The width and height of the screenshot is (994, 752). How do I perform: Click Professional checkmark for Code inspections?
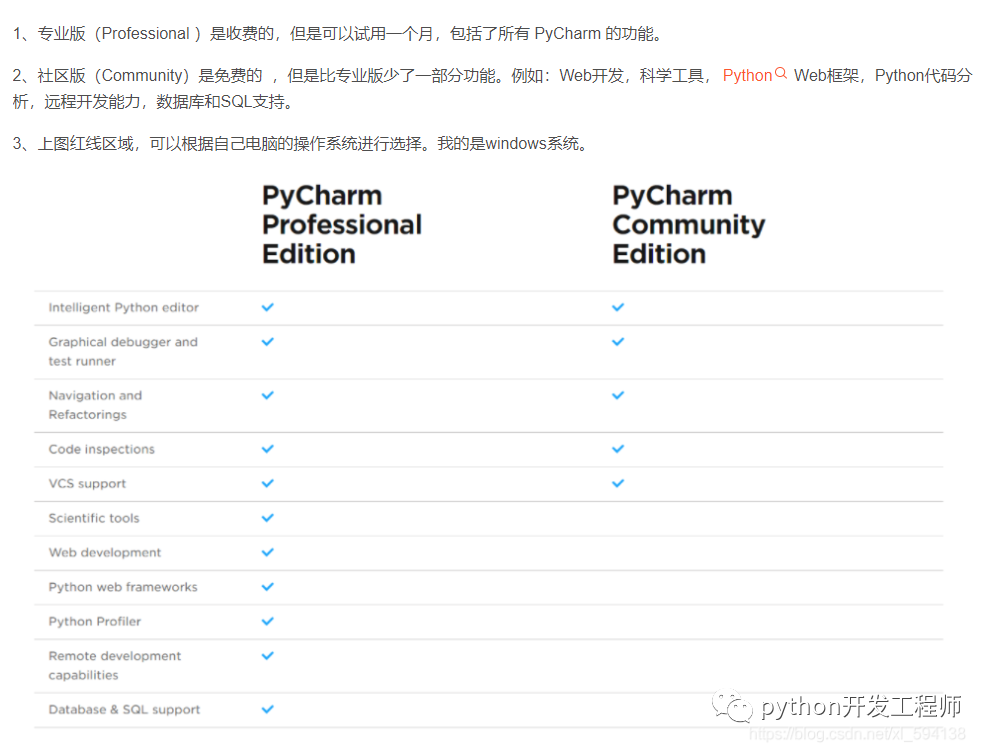tap(268, 448)
